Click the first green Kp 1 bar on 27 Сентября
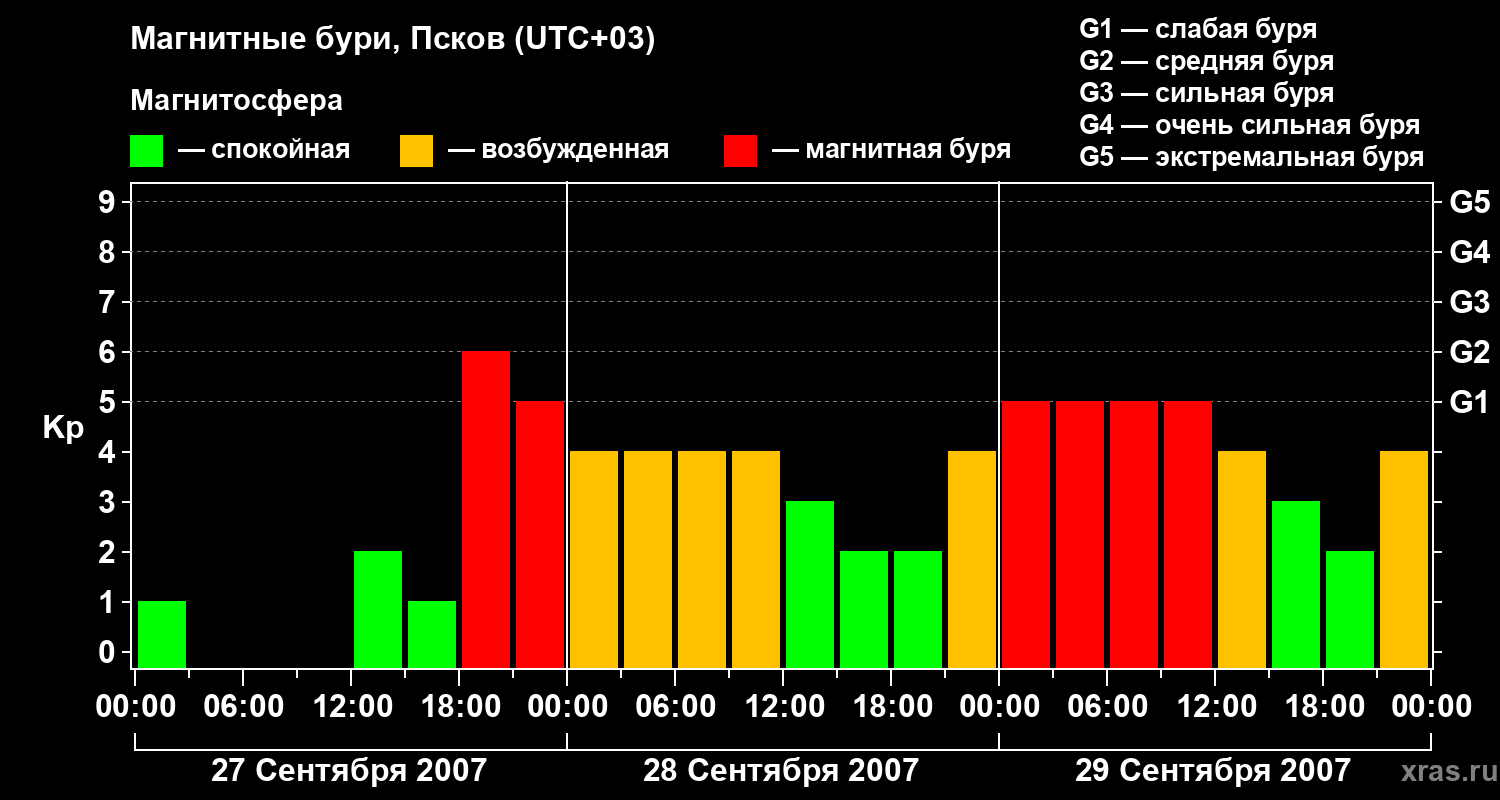Image resolution: width=1500 pixels, height=800 pixels. coord(162,634)
